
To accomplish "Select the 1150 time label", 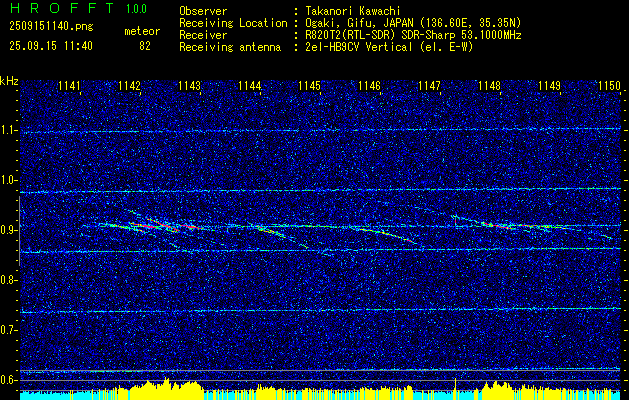I will [x=609, y=86].
